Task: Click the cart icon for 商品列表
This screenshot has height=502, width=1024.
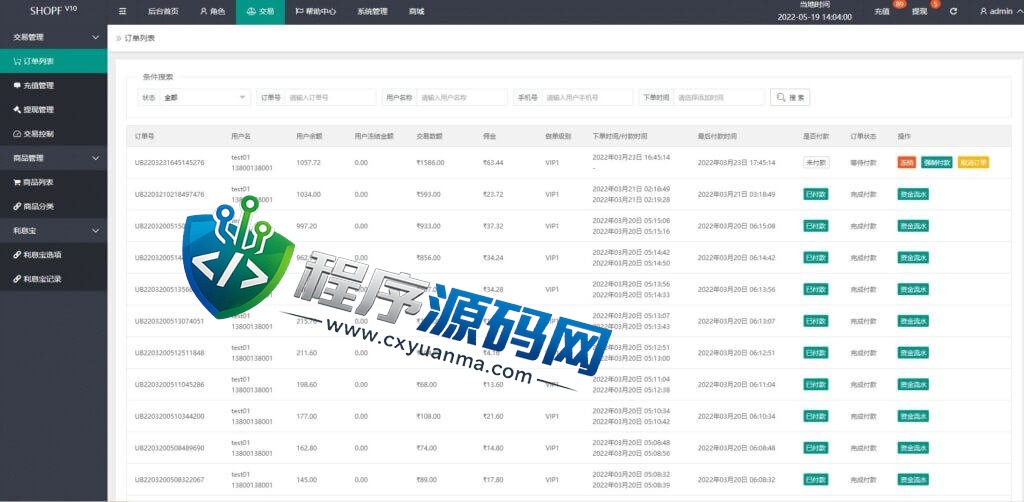Action: [x=17, y=182]
